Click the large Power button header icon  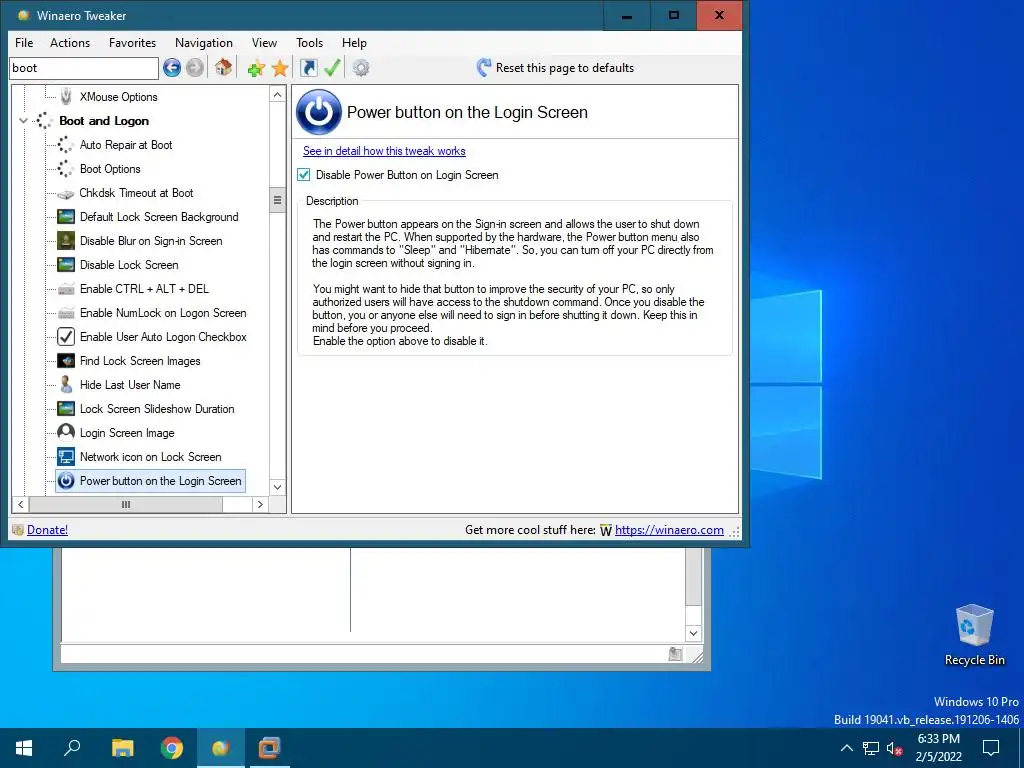tap(319, 112)
